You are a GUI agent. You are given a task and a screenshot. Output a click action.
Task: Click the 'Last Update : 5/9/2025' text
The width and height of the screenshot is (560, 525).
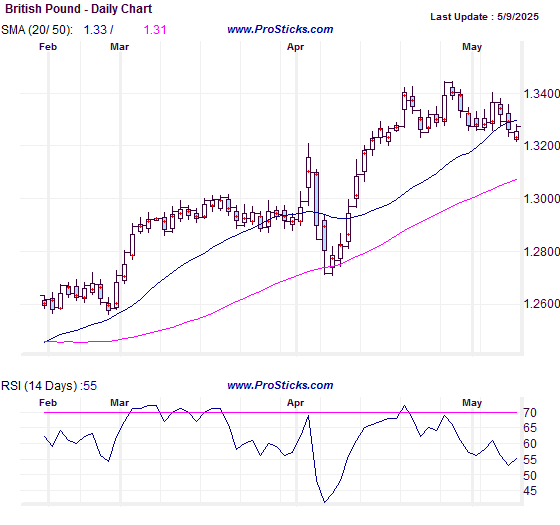(484, 17)
